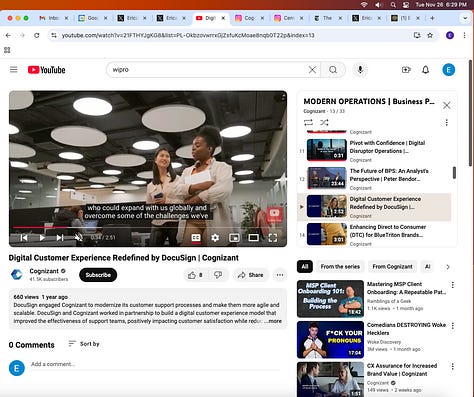This screenshot has width=474, height=397.
Task: Open macOS sound volume menu
Action: point(378,5)
